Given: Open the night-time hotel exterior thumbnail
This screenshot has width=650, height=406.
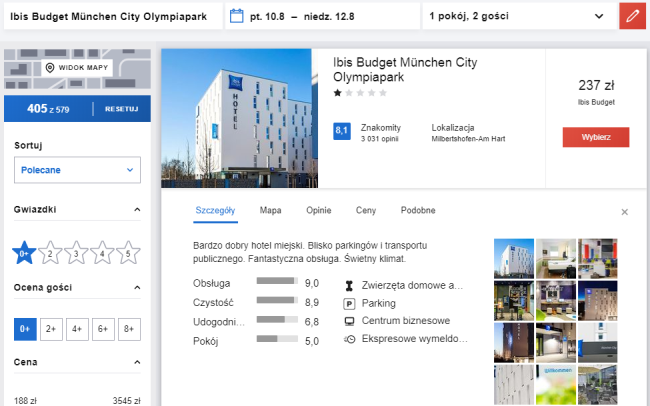Looking at the screenshot, I should 598,301.
